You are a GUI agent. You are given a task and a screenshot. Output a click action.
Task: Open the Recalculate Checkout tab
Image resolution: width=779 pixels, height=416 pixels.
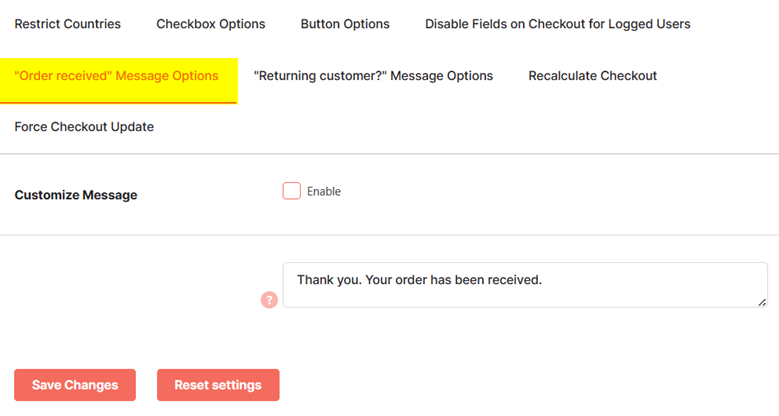[x=592, y=76]
